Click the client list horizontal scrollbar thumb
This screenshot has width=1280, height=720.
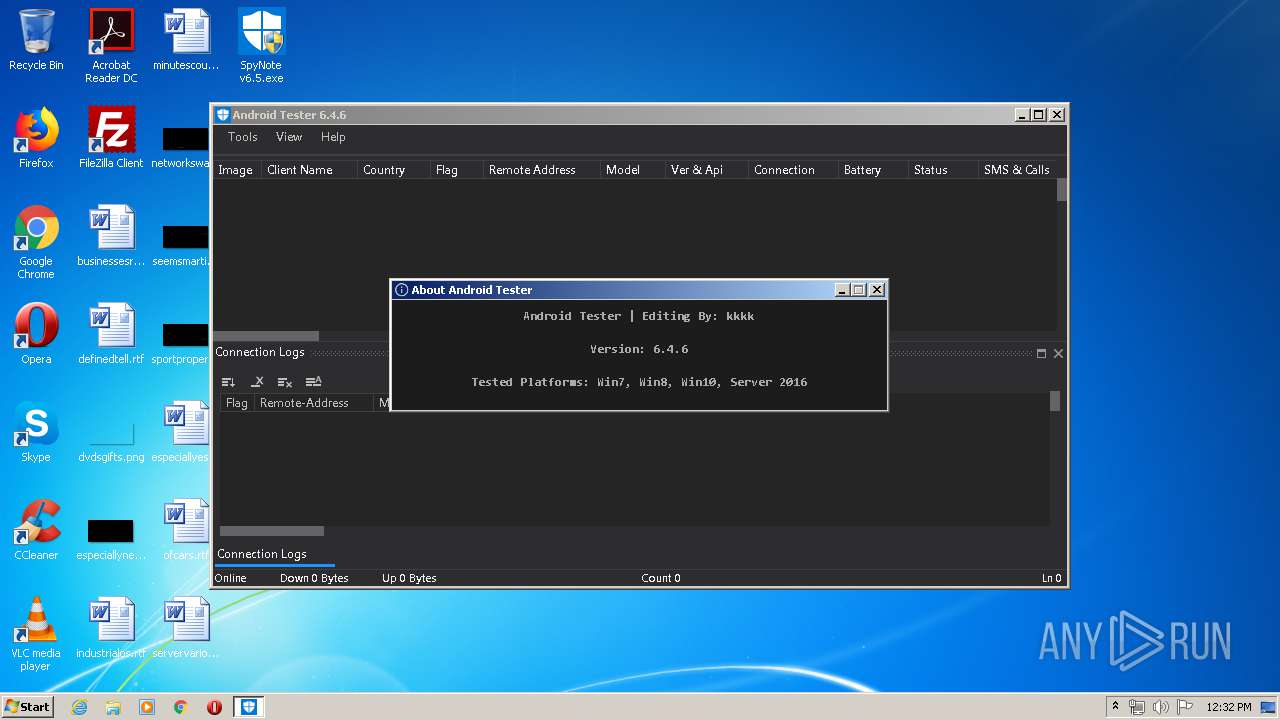267,336
